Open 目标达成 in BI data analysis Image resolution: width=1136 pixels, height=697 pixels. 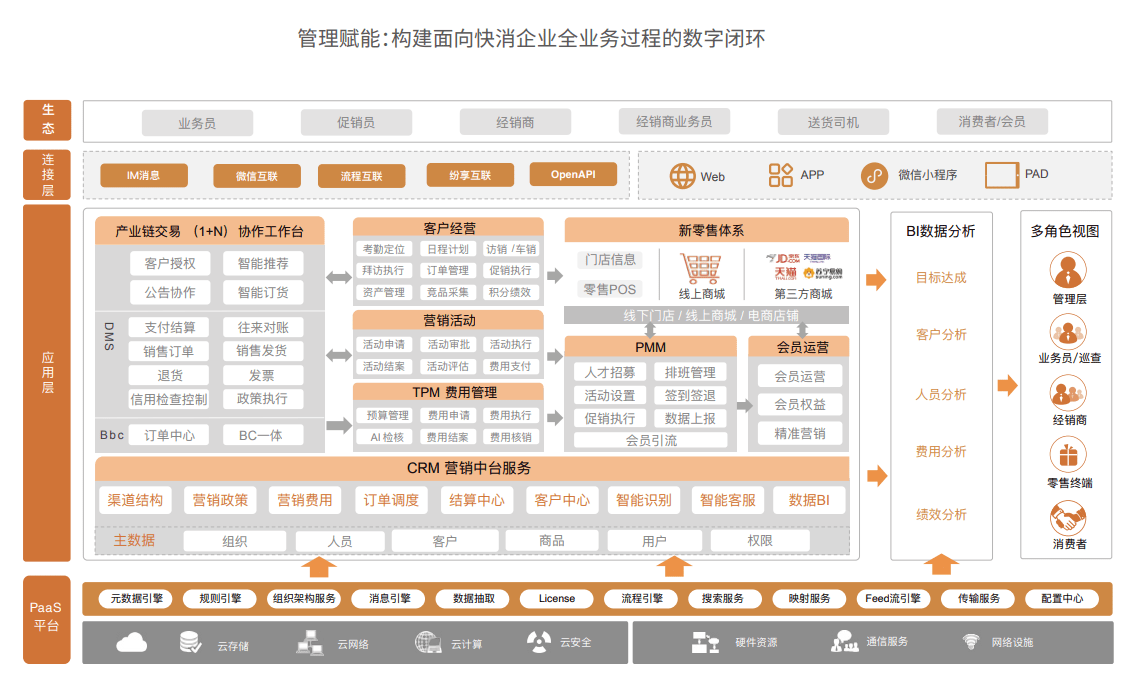[x=941, y=278]
